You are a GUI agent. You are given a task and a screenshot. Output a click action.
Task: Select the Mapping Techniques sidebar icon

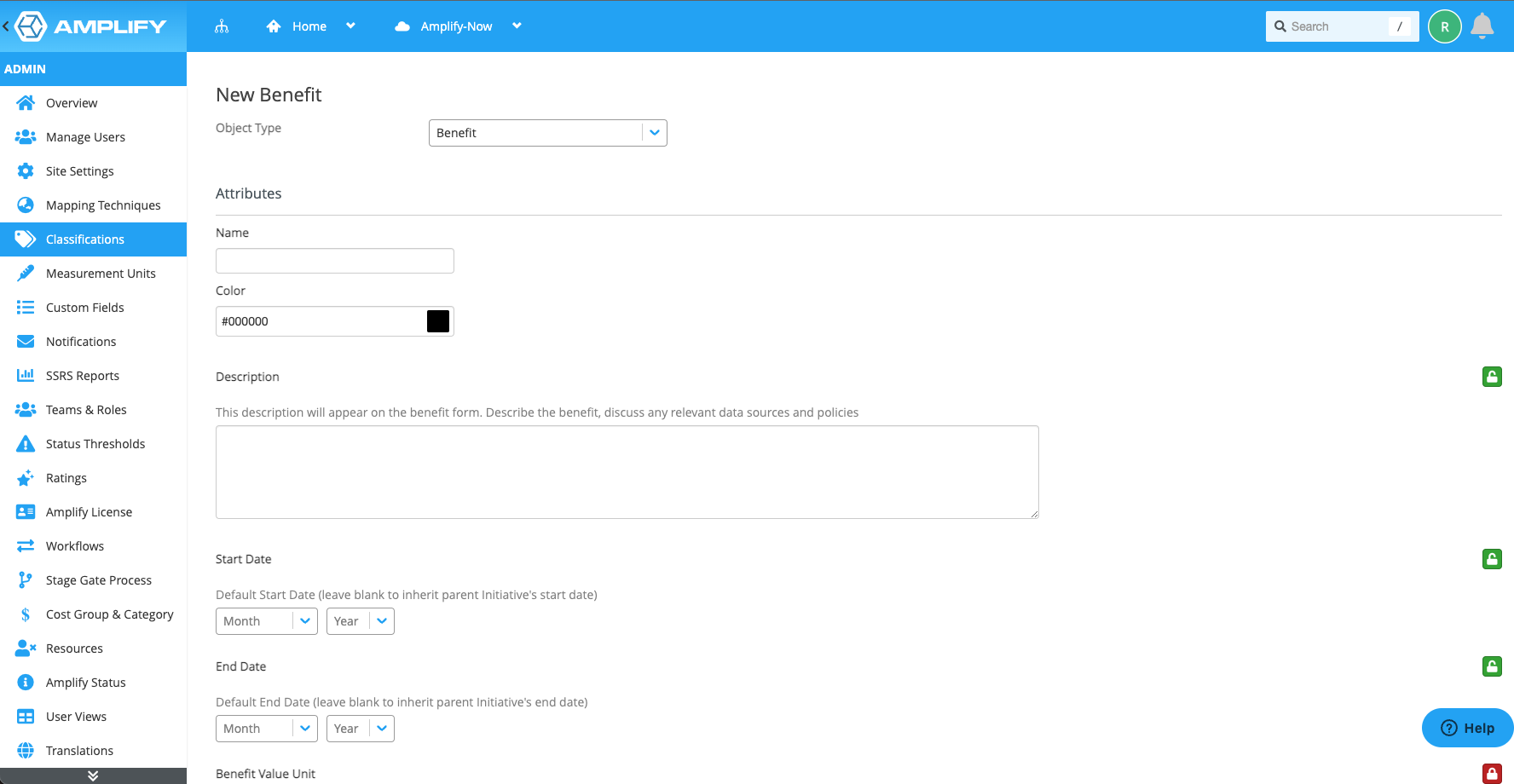pyautogui.click(x=26, y=205)
